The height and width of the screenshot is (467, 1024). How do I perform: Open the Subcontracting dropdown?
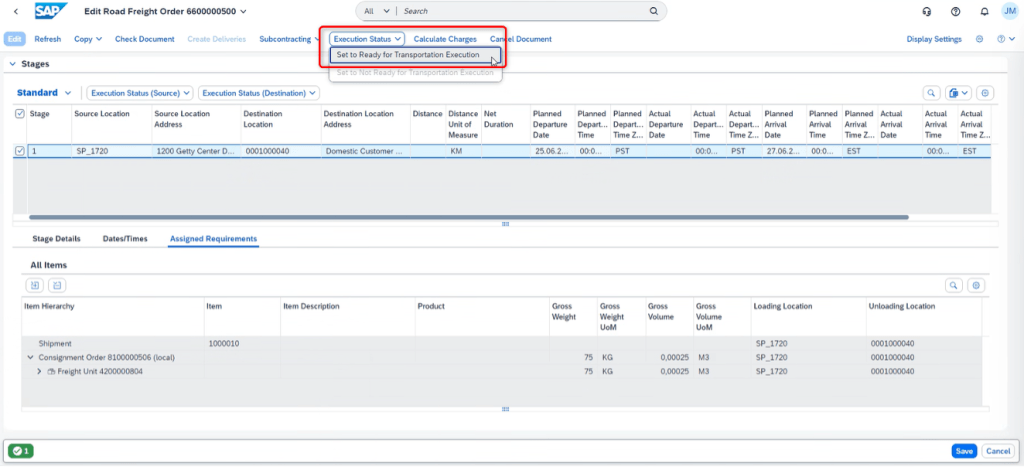tap(289, 39)
